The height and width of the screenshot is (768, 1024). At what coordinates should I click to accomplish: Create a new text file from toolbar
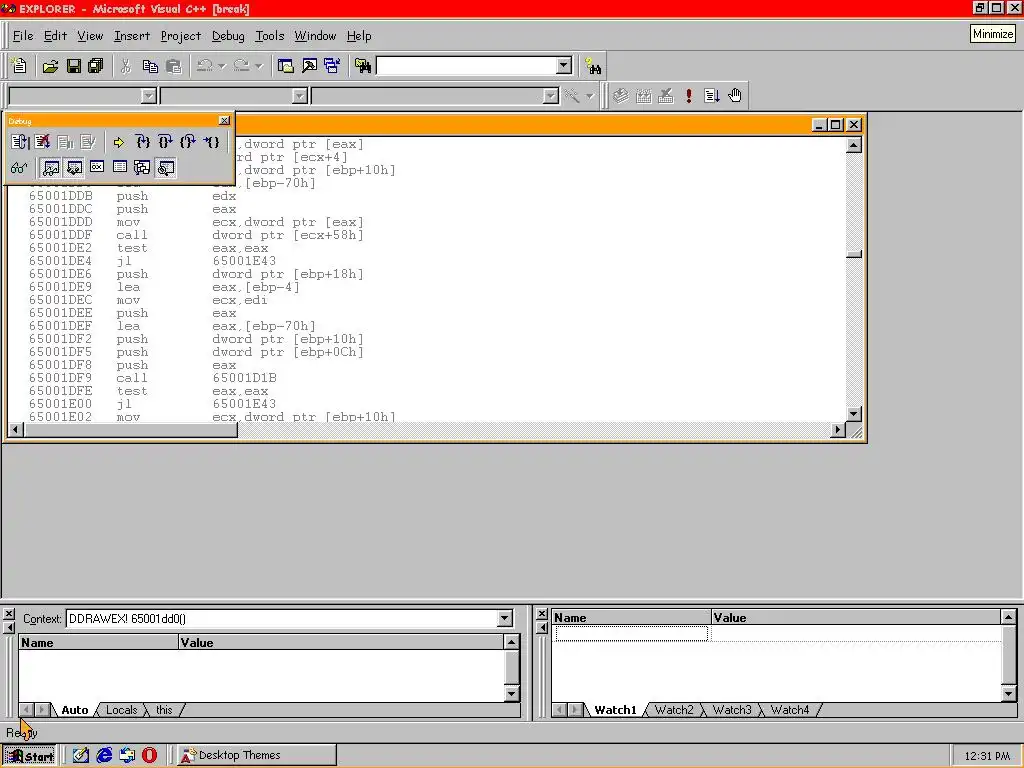click(19, 66)
